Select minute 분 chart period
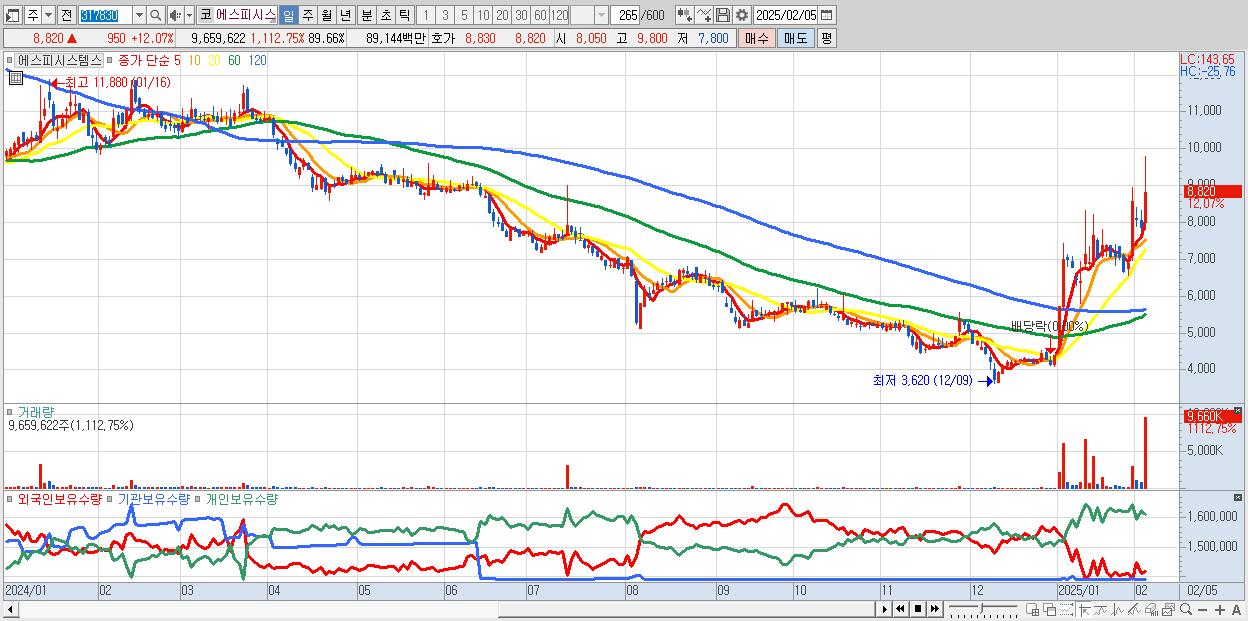1248x621 pixels. tap(365, 15)
